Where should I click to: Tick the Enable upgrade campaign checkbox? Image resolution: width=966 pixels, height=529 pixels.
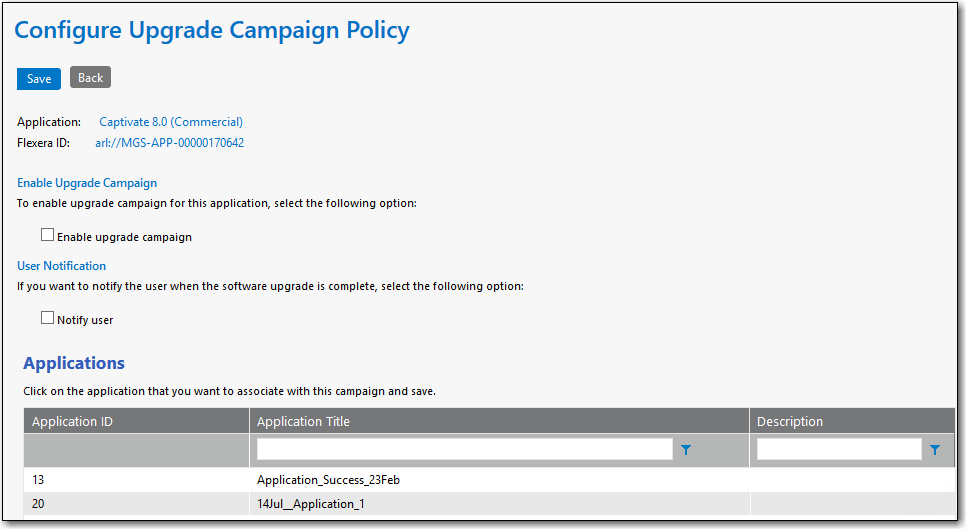(x=47, y=236)
